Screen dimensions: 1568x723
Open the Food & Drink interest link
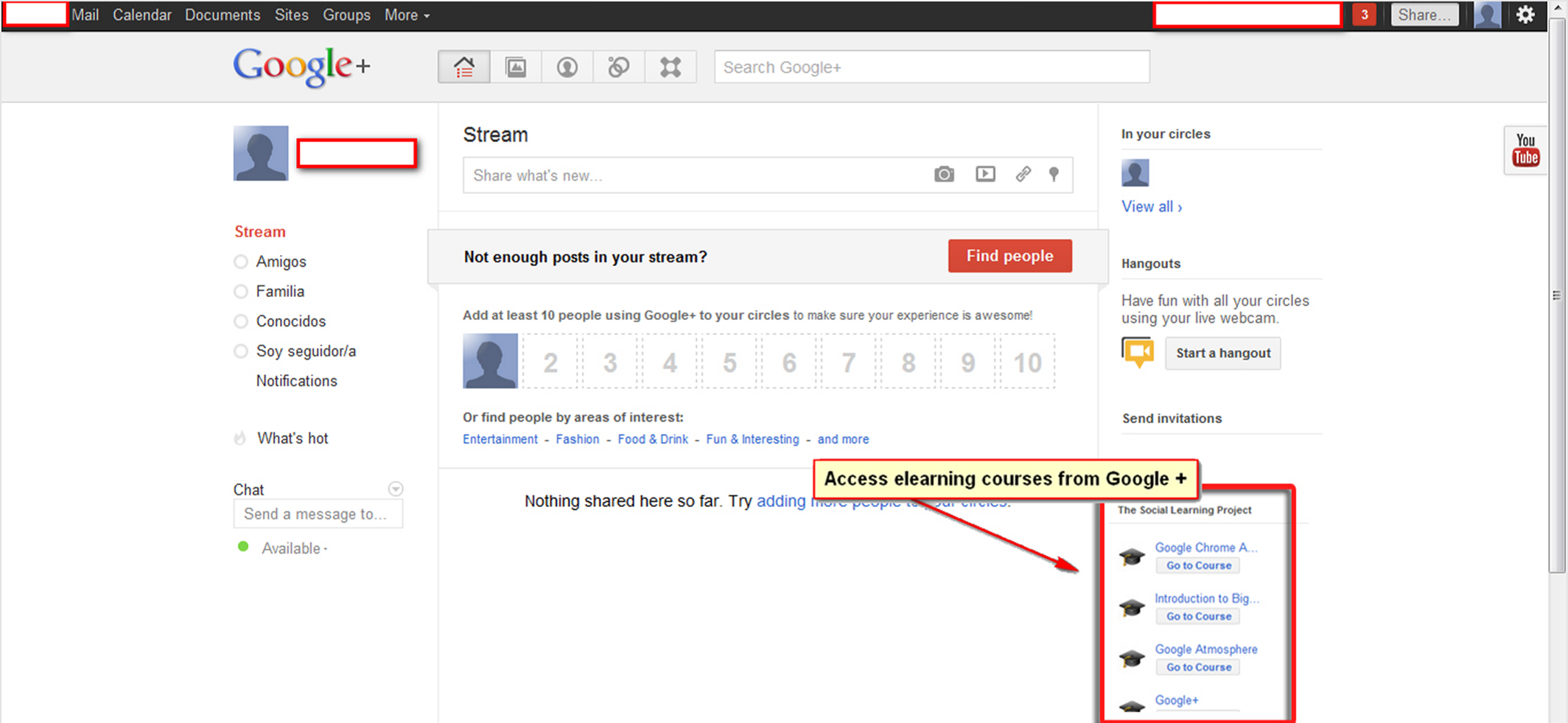pyautogui.click(x=653, y=439)
